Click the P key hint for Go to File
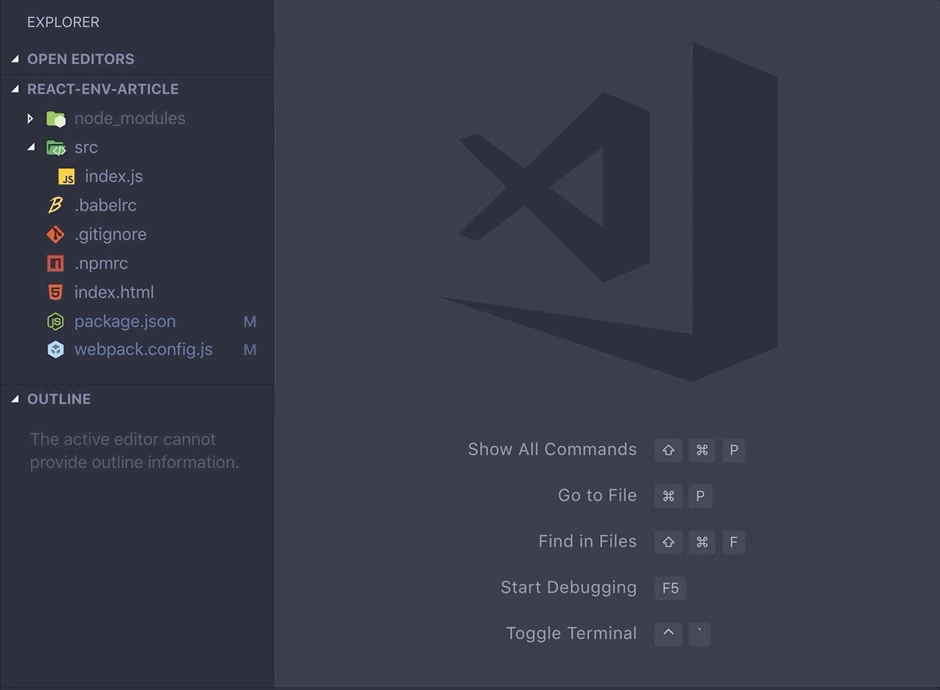The width and height of the screenshot is (940, 690). point(700,496)
